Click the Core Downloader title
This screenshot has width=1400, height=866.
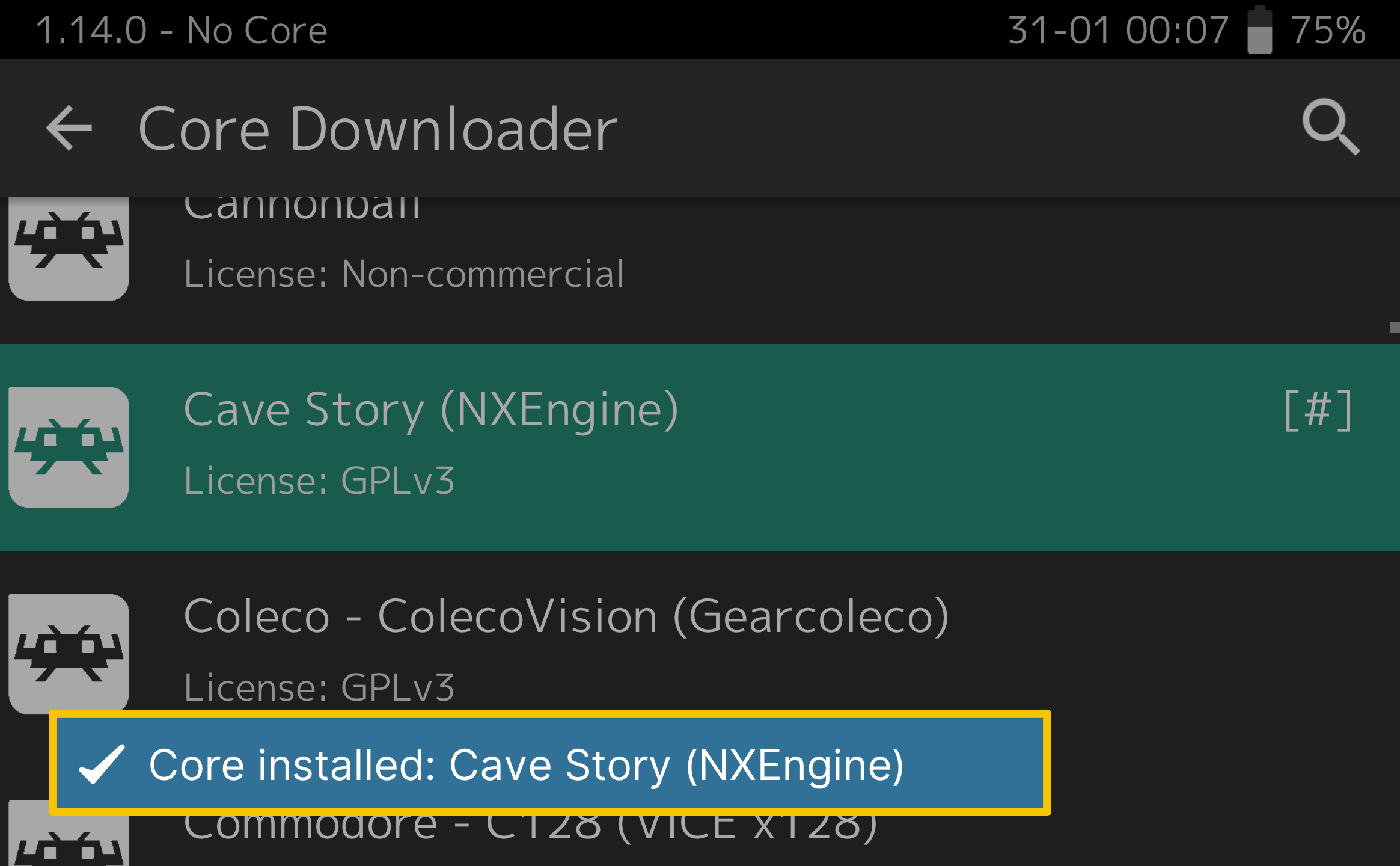point(378,128)
